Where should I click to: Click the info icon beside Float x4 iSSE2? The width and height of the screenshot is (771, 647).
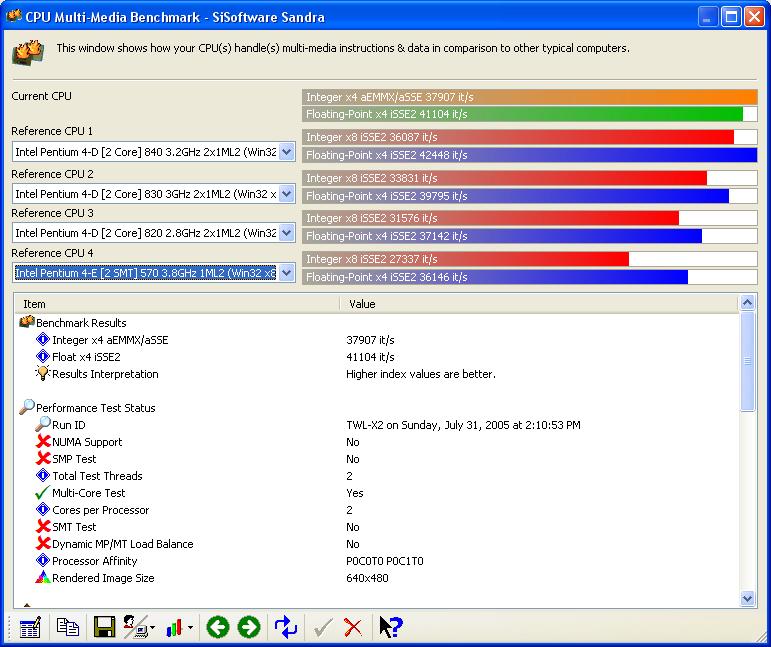(x=43, y=356)
